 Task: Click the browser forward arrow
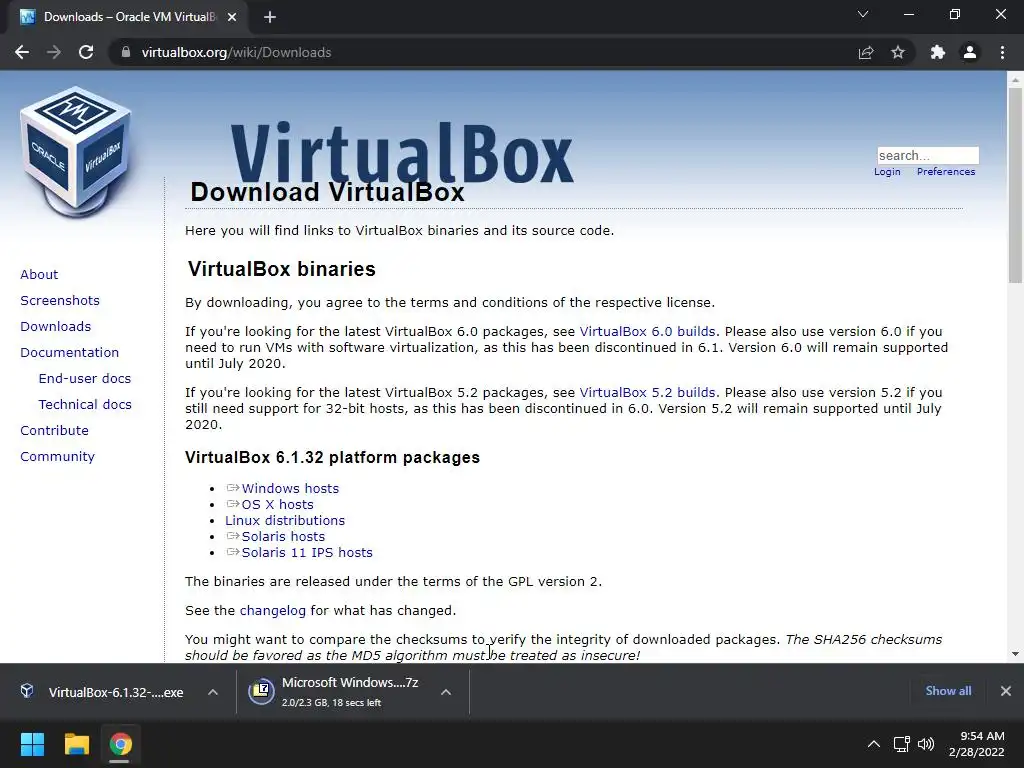coord(54,52)
